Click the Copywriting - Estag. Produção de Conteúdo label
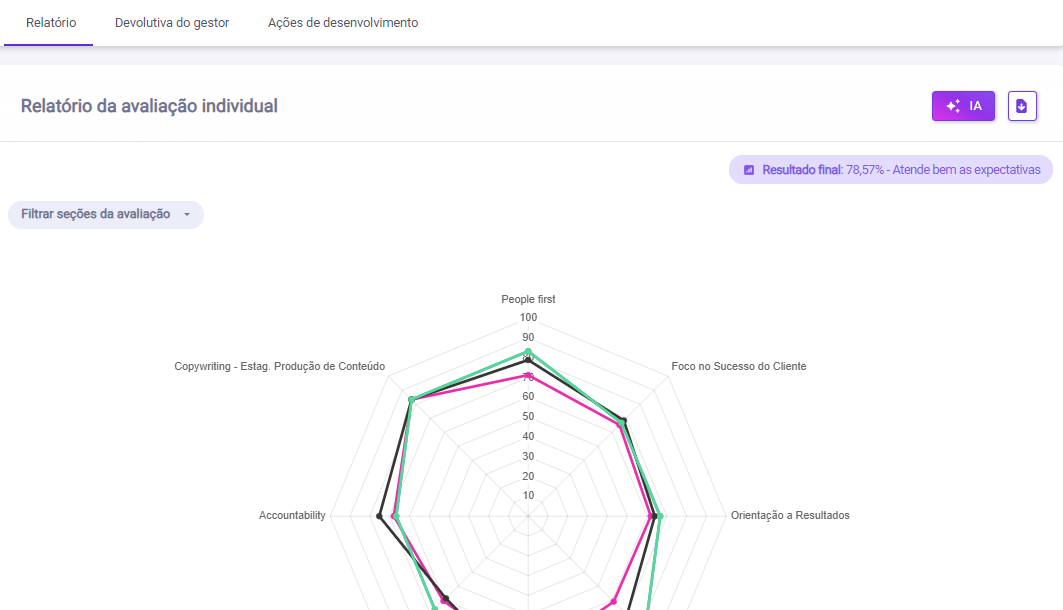This screenshot has width=1063, height=610. coord(279,366)
